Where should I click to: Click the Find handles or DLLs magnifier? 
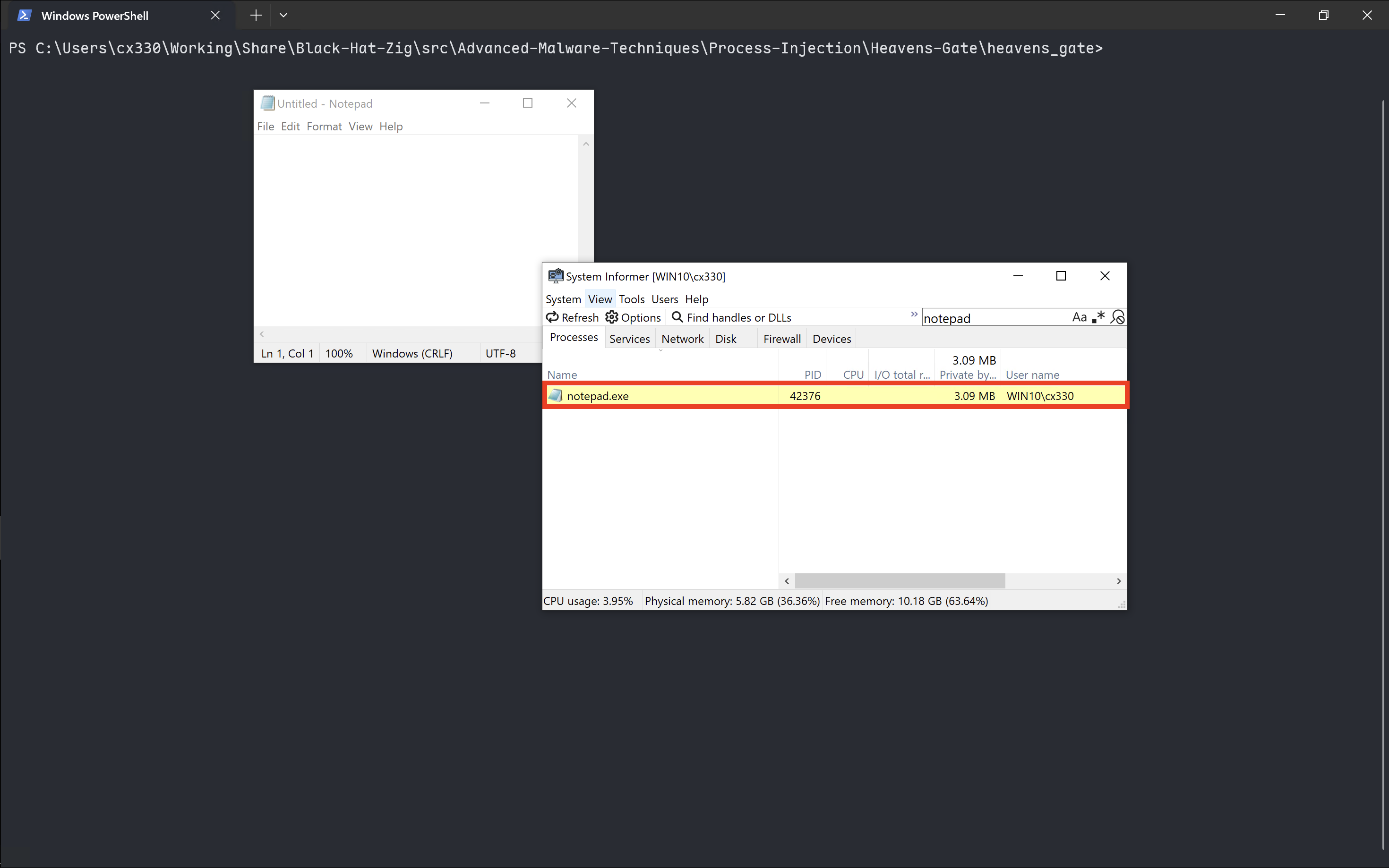click(x=677, y=317)
